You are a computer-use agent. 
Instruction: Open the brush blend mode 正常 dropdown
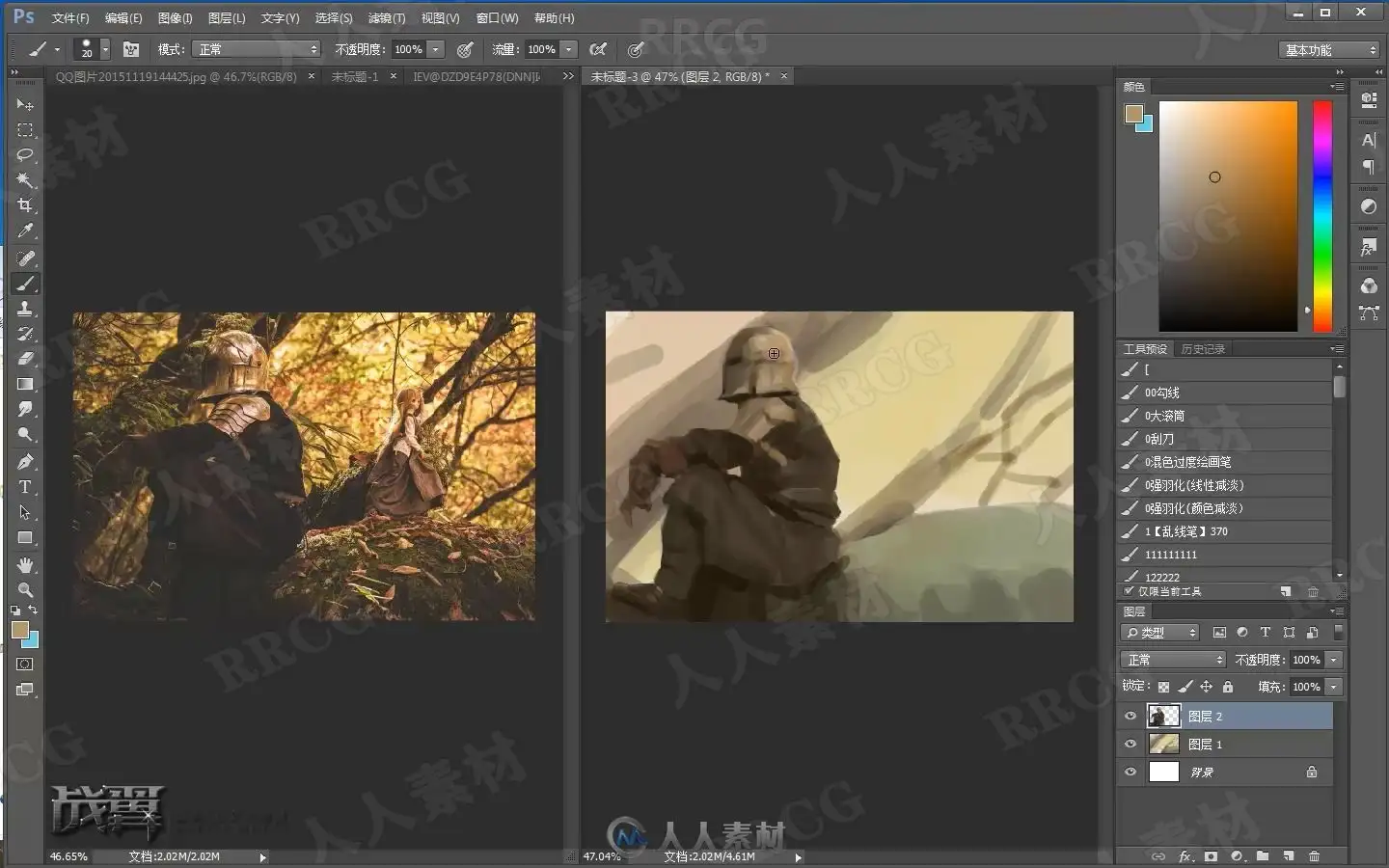(x=256, y=49)
